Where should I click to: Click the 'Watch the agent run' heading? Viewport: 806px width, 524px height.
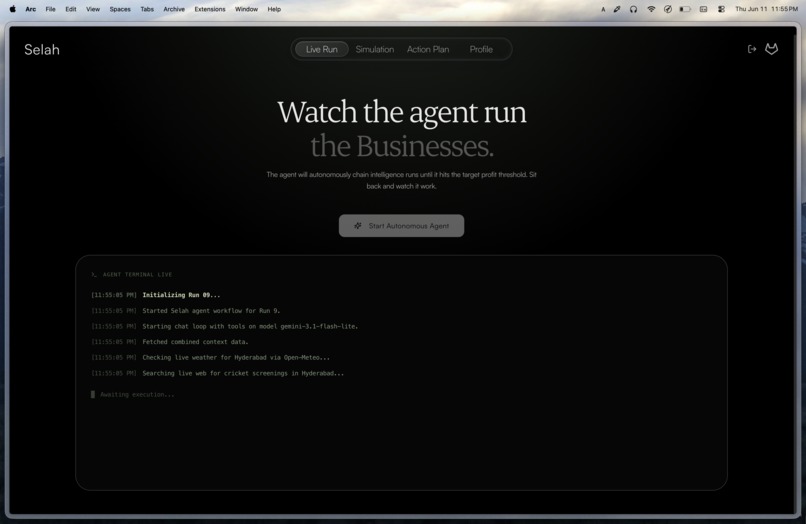click(402, 112)
